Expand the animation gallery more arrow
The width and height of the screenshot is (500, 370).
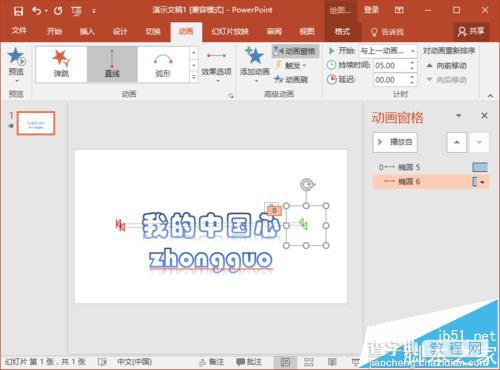click(194, 77)
